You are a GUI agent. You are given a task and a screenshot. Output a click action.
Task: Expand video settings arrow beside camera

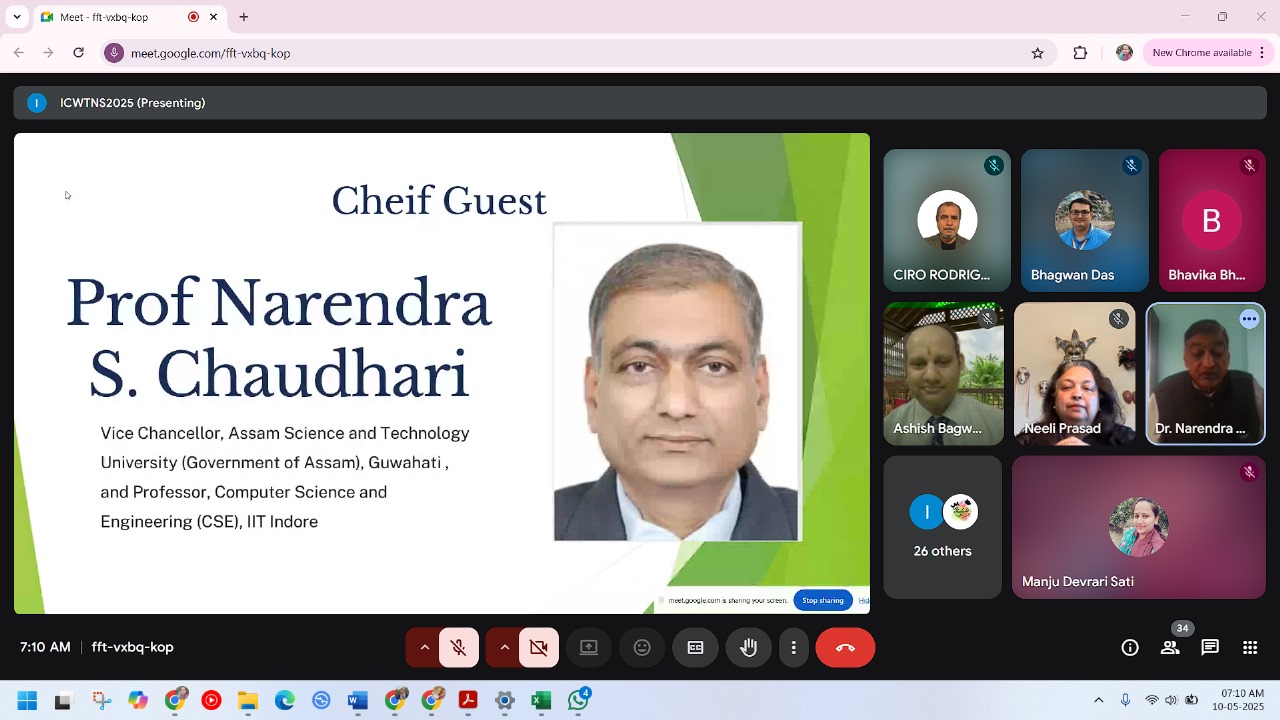tap(504, 648)
